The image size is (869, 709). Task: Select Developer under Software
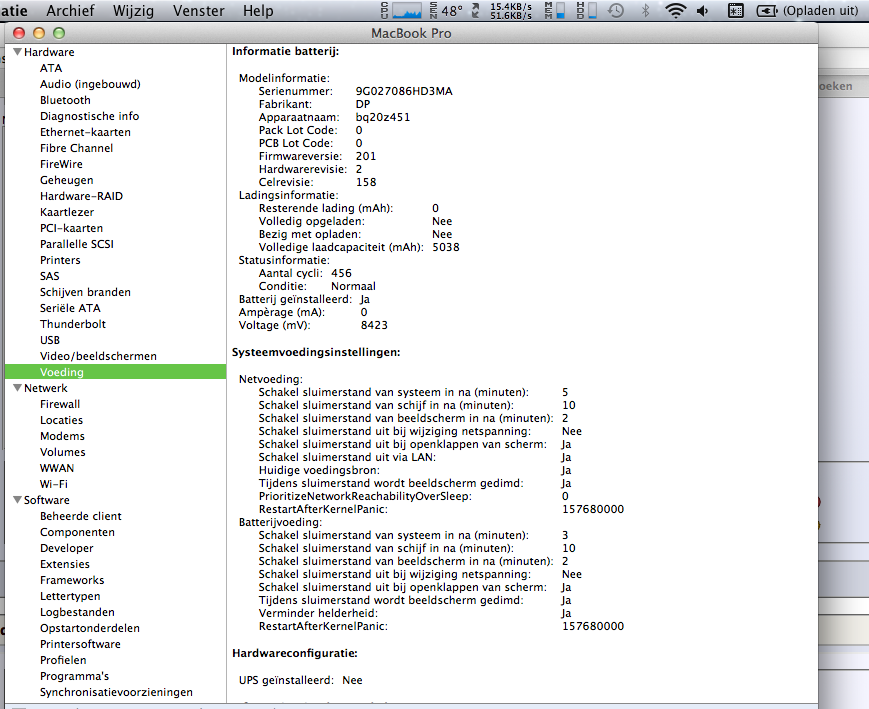[67, 548]
